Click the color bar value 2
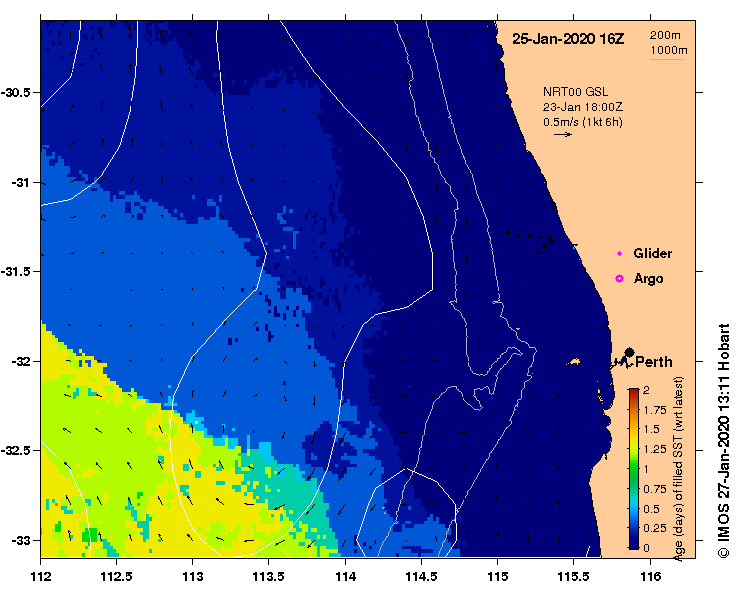739x592 pixels. coord(646,390)
